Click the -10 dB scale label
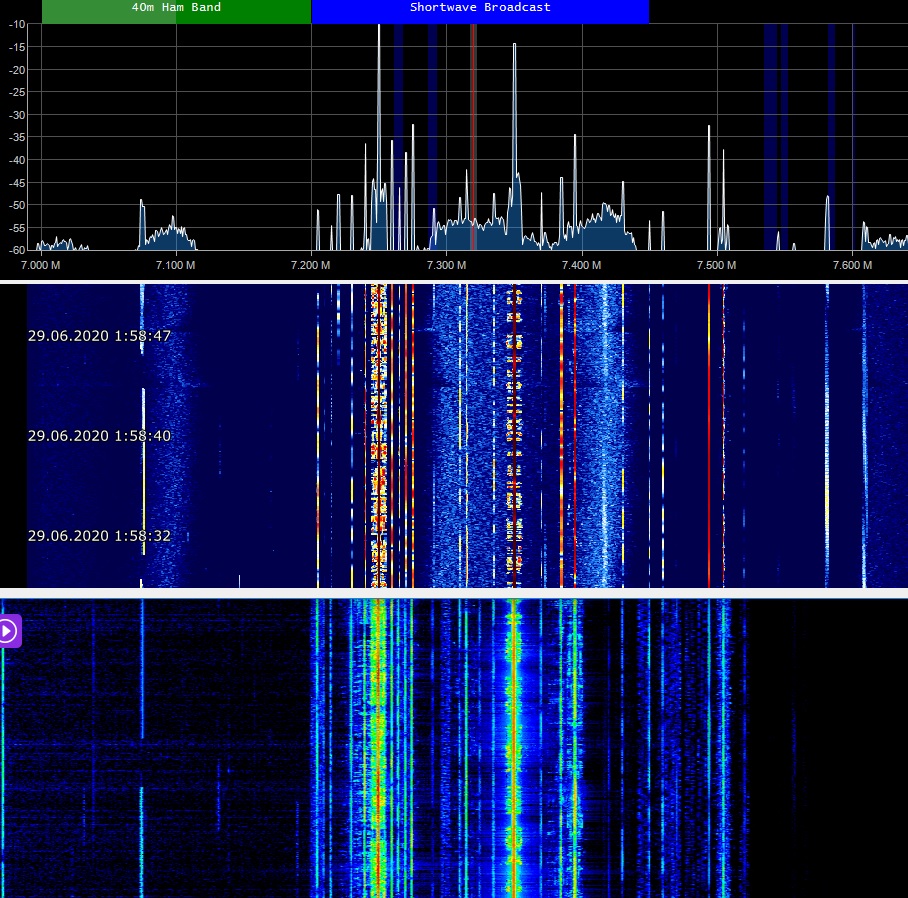 17,24
